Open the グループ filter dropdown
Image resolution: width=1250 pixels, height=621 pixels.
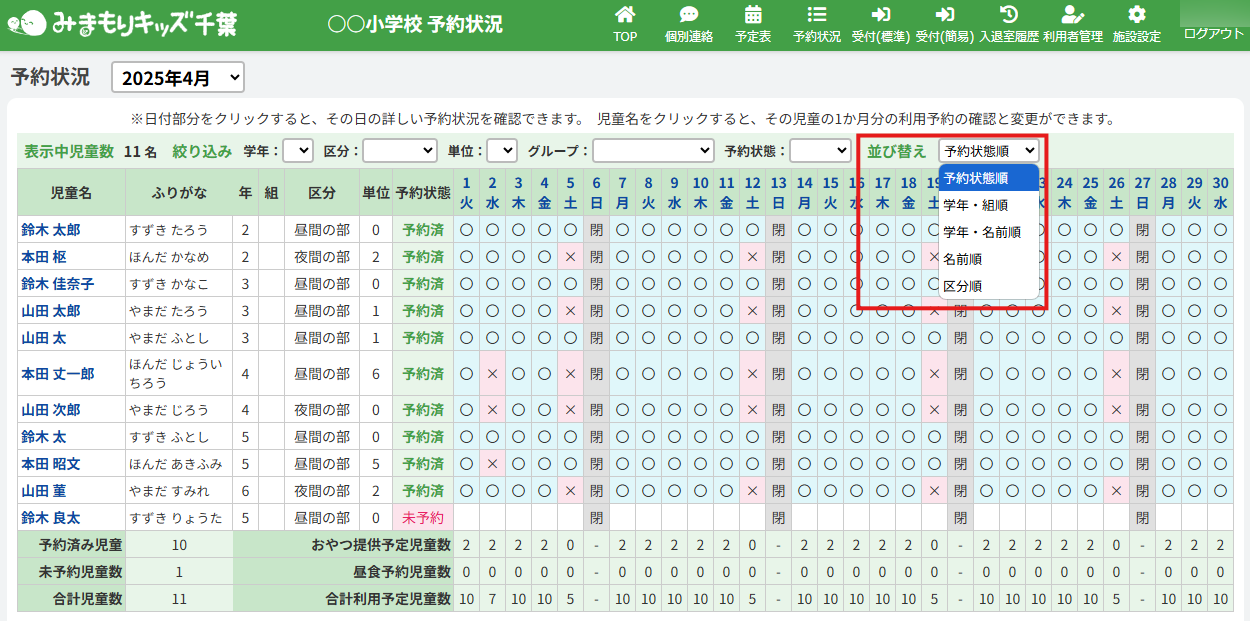653,151
